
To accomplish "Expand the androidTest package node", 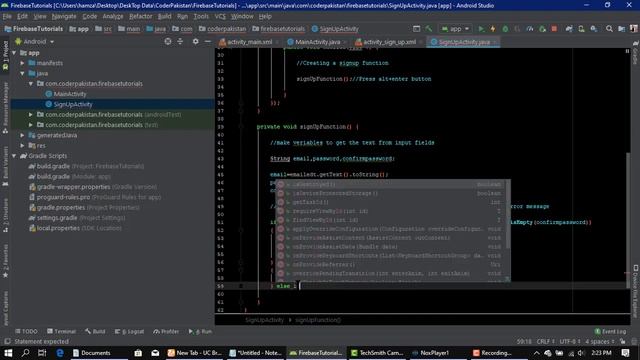I will (x=31, y=115).
